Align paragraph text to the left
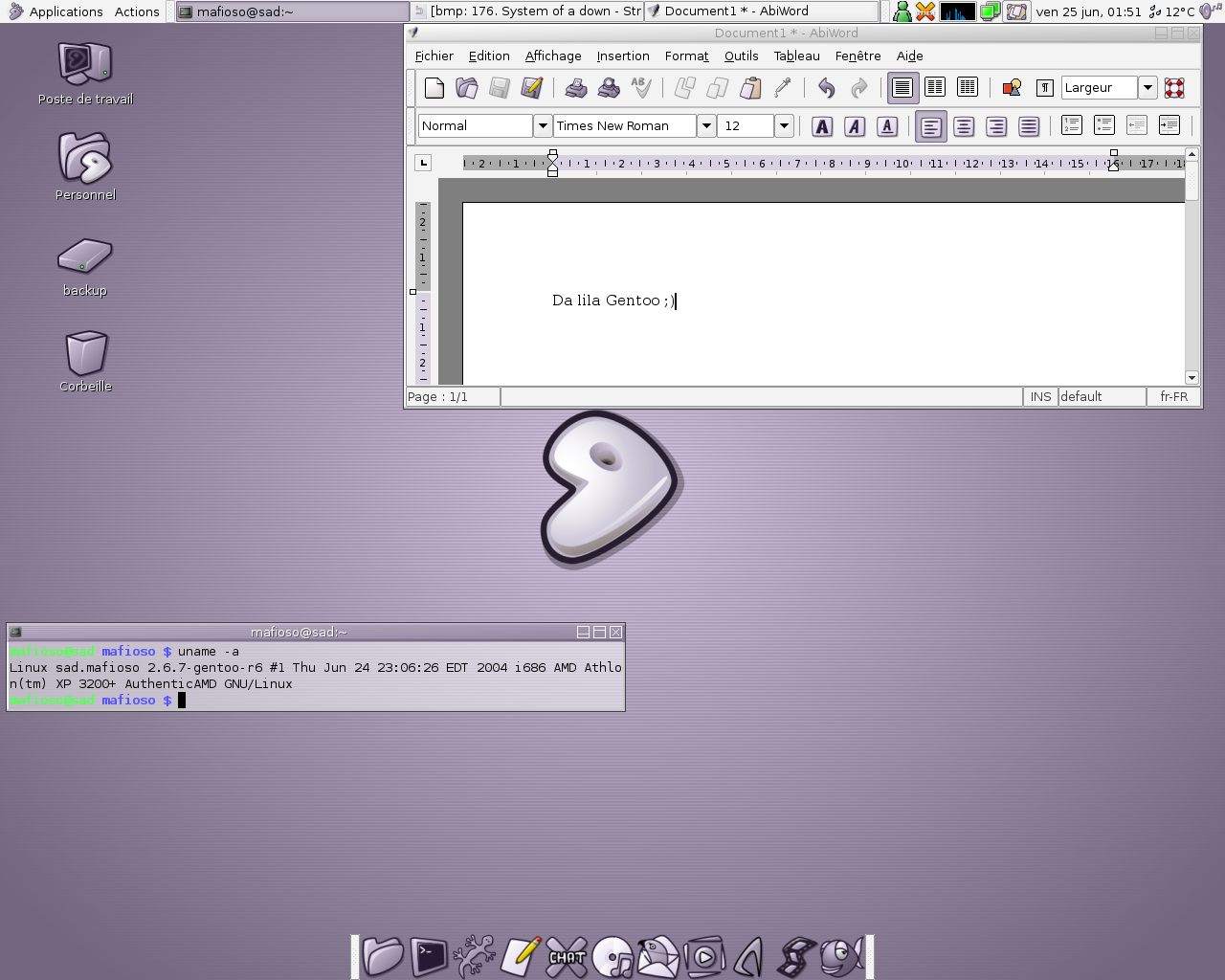Screen dimensions: 1225x980 [931, 126]
